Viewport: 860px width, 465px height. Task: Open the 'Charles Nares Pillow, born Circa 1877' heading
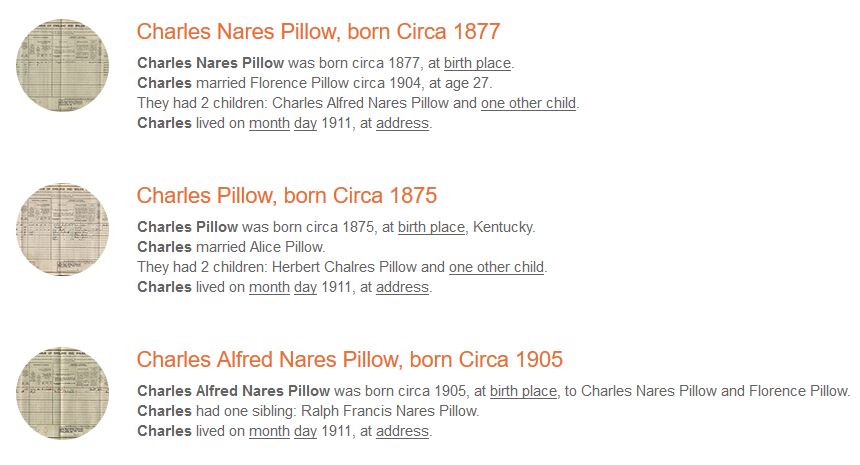tap(318, 31)
